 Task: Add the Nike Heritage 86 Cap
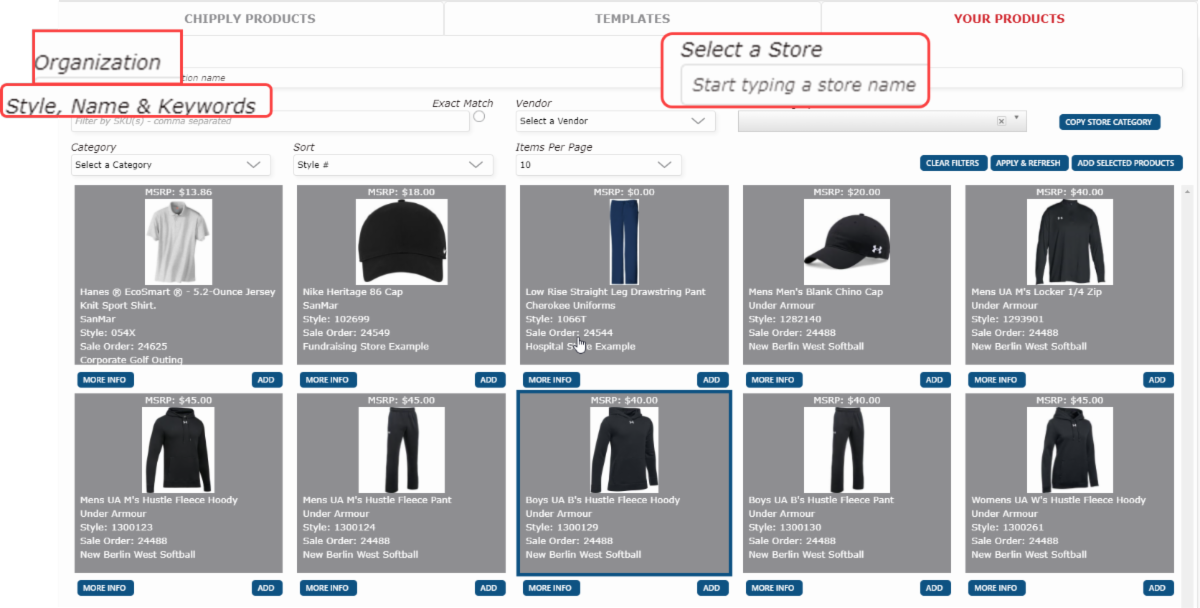pos(490,380)
